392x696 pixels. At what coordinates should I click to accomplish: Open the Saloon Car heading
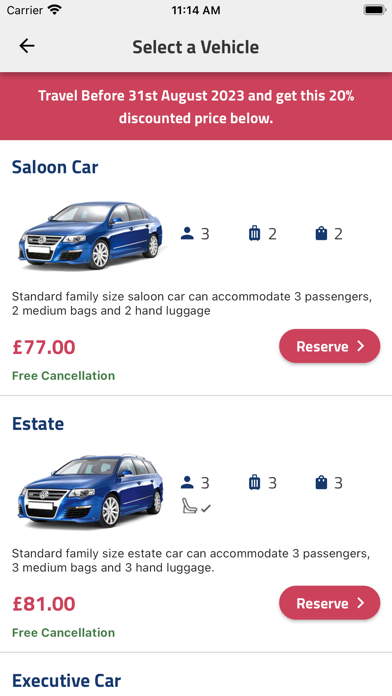[x=55, y=167]
